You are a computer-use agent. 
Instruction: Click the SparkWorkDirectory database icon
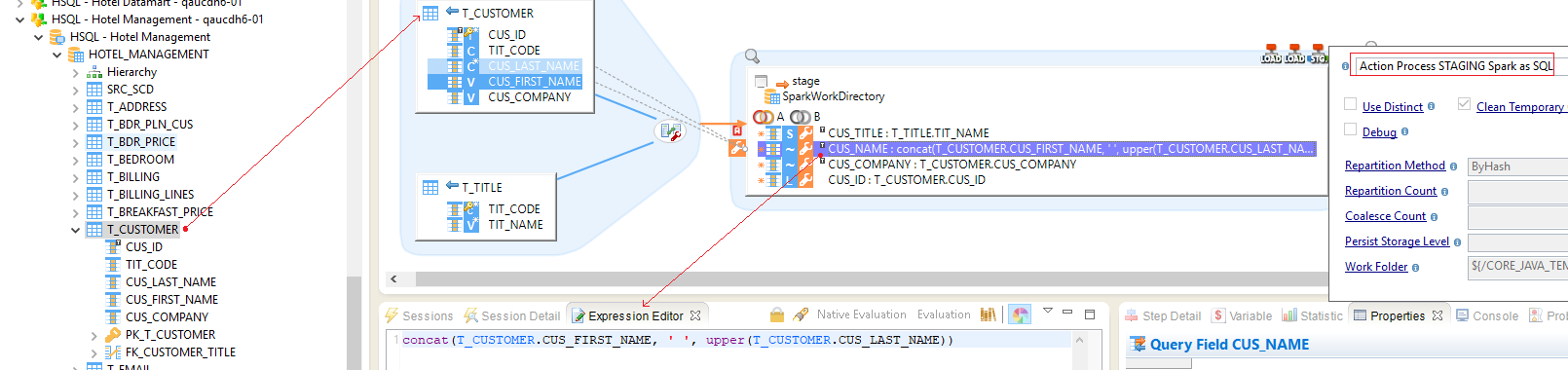772,96
